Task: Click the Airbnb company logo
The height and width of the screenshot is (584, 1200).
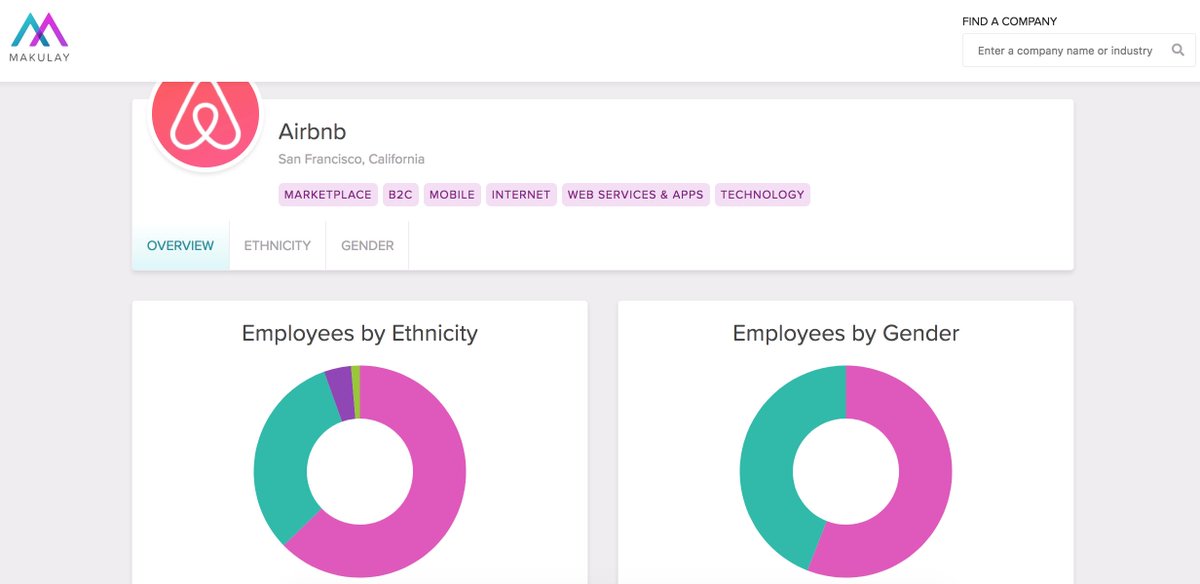Action: 205,123
